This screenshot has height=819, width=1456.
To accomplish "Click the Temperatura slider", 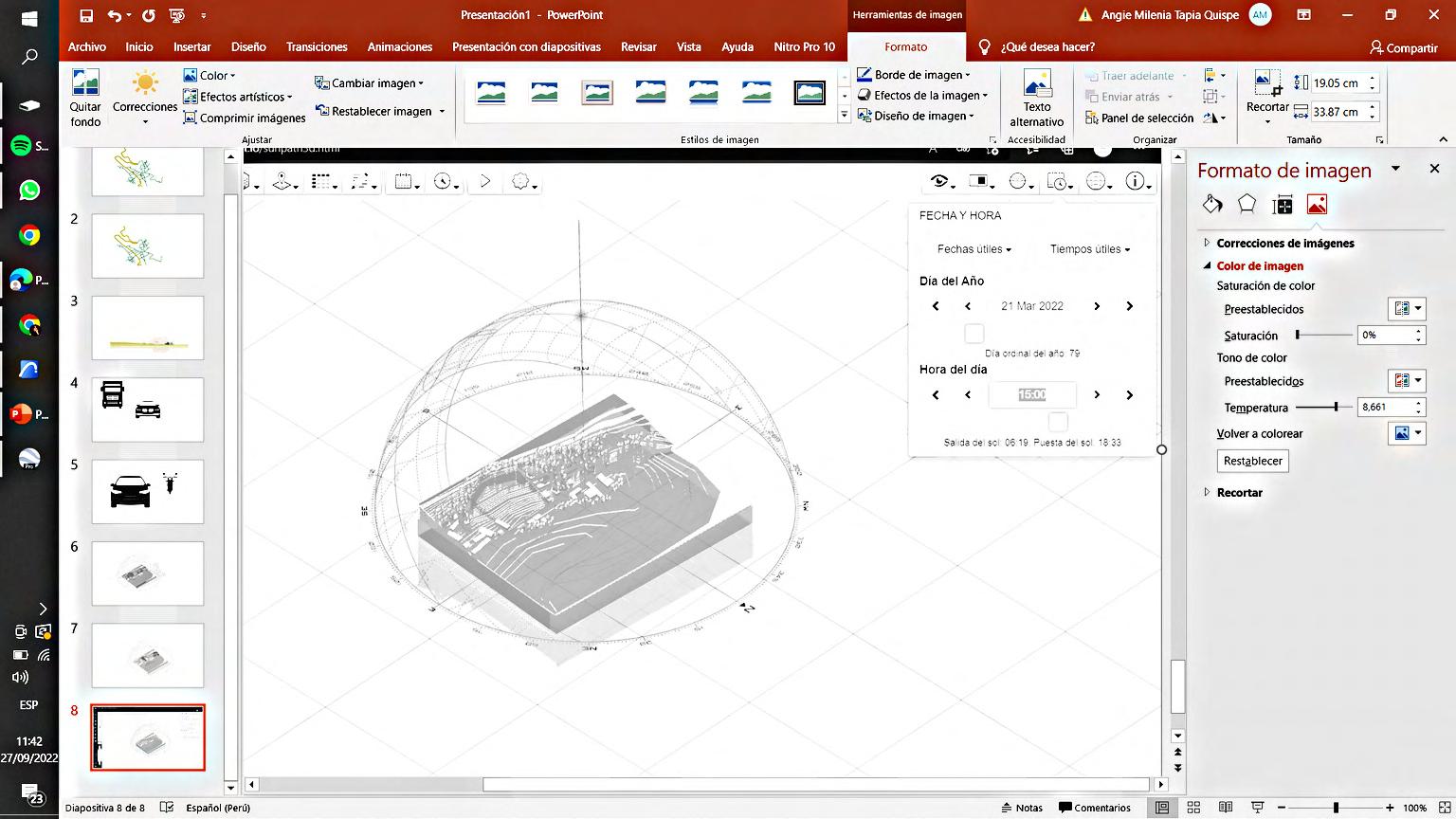I will pos(1324,407).
